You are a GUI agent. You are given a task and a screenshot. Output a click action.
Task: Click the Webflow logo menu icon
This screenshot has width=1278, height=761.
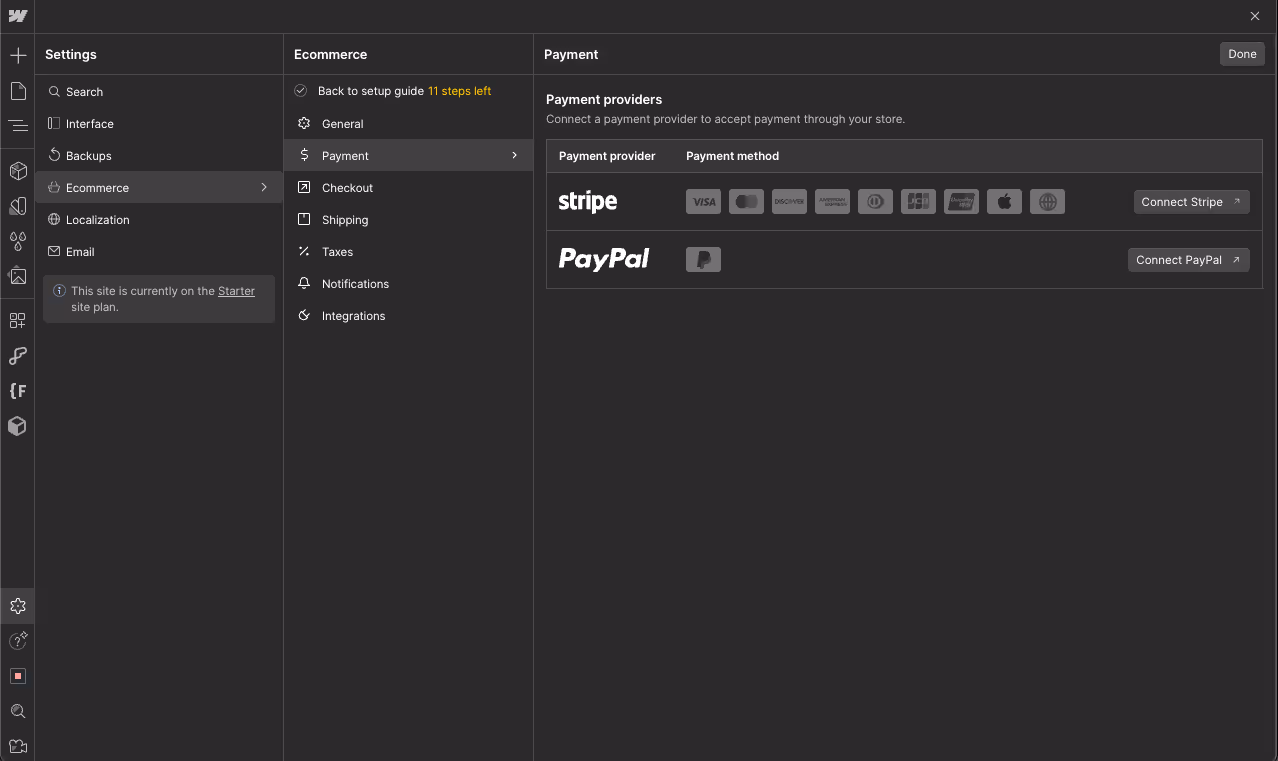click(x=17, y=16)
